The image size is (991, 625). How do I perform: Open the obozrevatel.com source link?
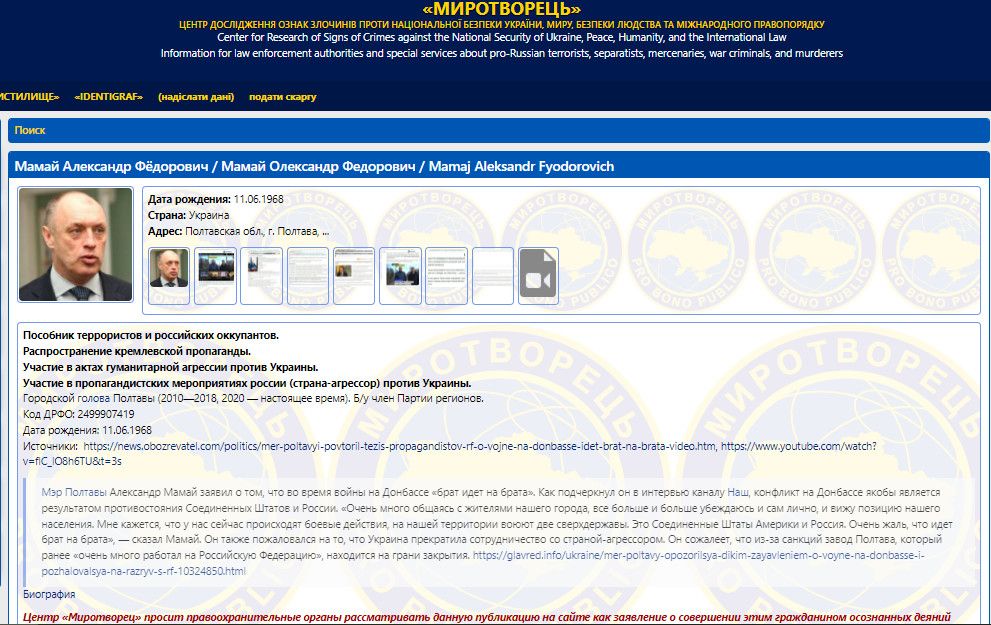(x=400, y=446)
